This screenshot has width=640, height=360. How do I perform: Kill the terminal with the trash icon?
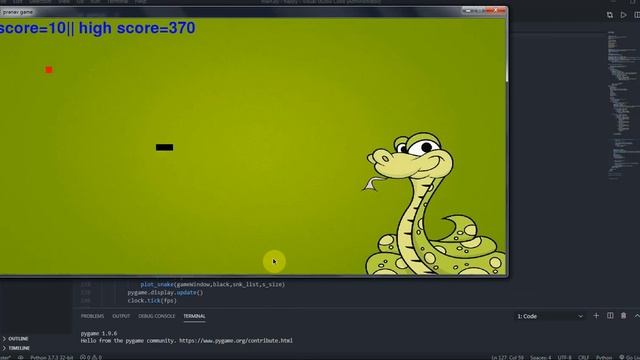623,316
